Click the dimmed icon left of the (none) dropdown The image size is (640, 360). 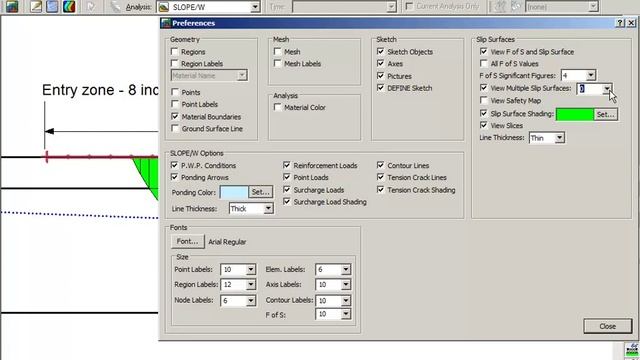tap(516, 7)
